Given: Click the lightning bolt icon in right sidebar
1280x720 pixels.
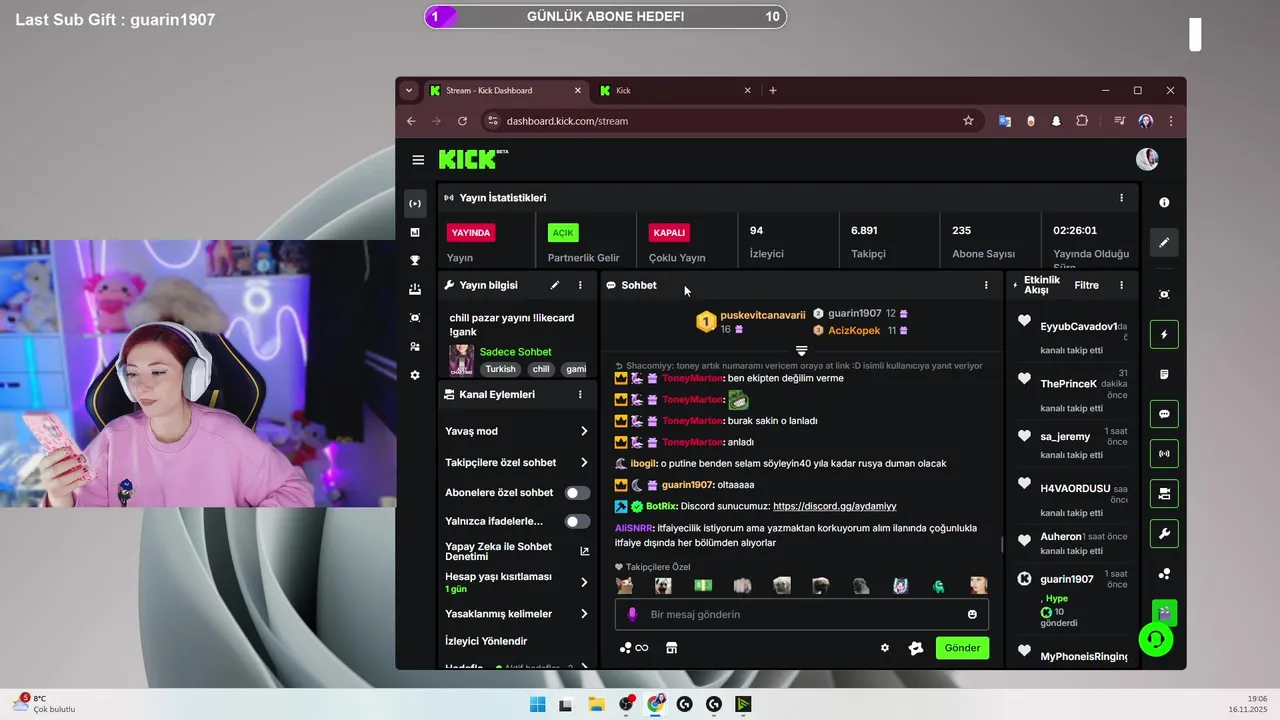Looking at the screenshot, I should (x=1164, y=334).
